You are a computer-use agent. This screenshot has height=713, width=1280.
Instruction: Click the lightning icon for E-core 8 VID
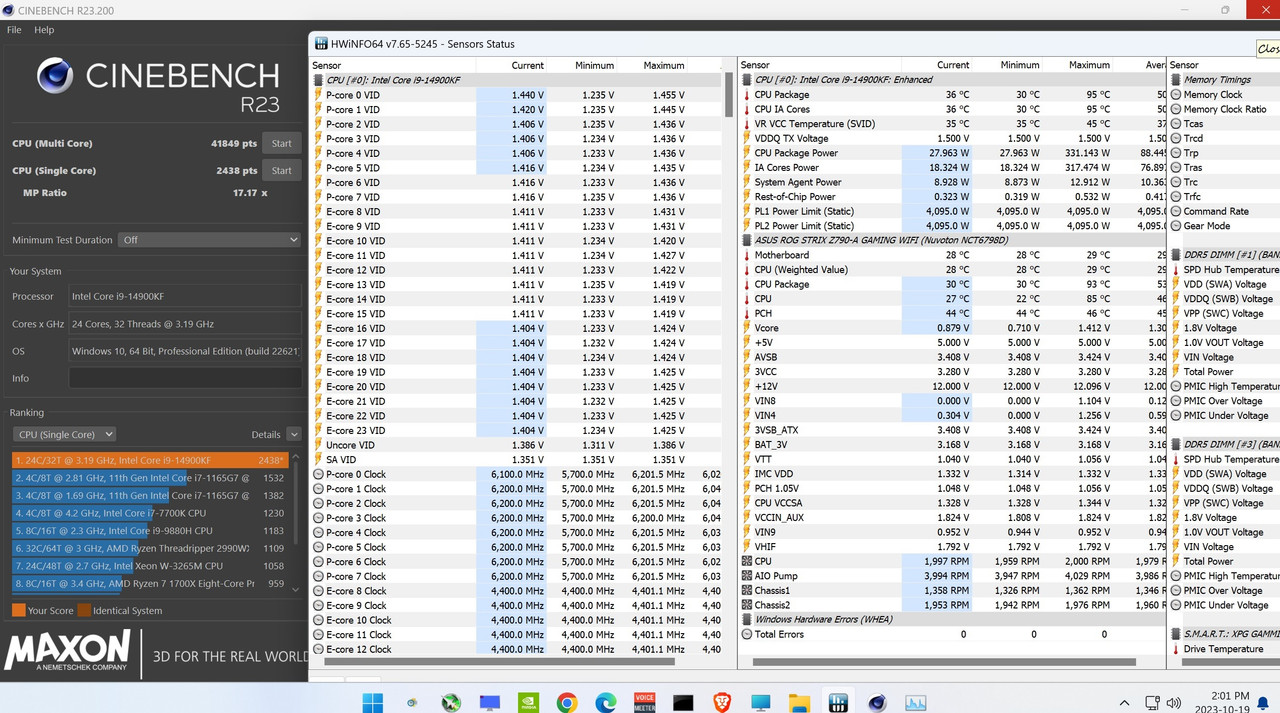(319, 211)
